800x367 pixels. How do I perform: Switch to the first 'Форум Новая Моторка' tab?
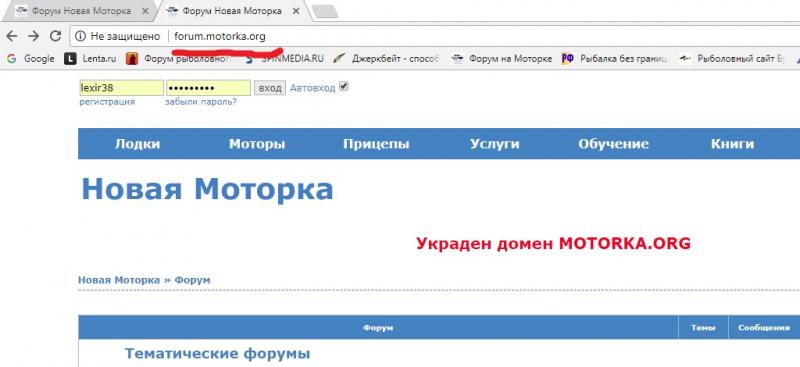click(x=82, y=11)
